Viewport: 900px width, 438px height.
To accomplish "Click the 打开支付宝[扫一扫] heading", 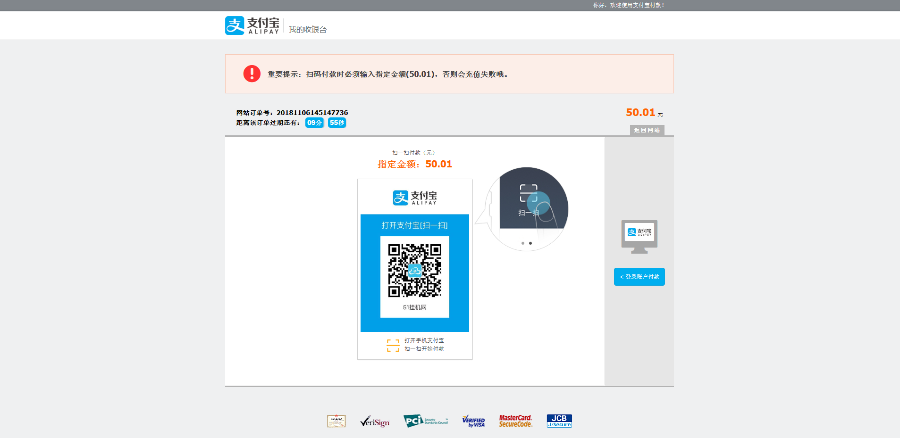I will [x=414, y=225].
